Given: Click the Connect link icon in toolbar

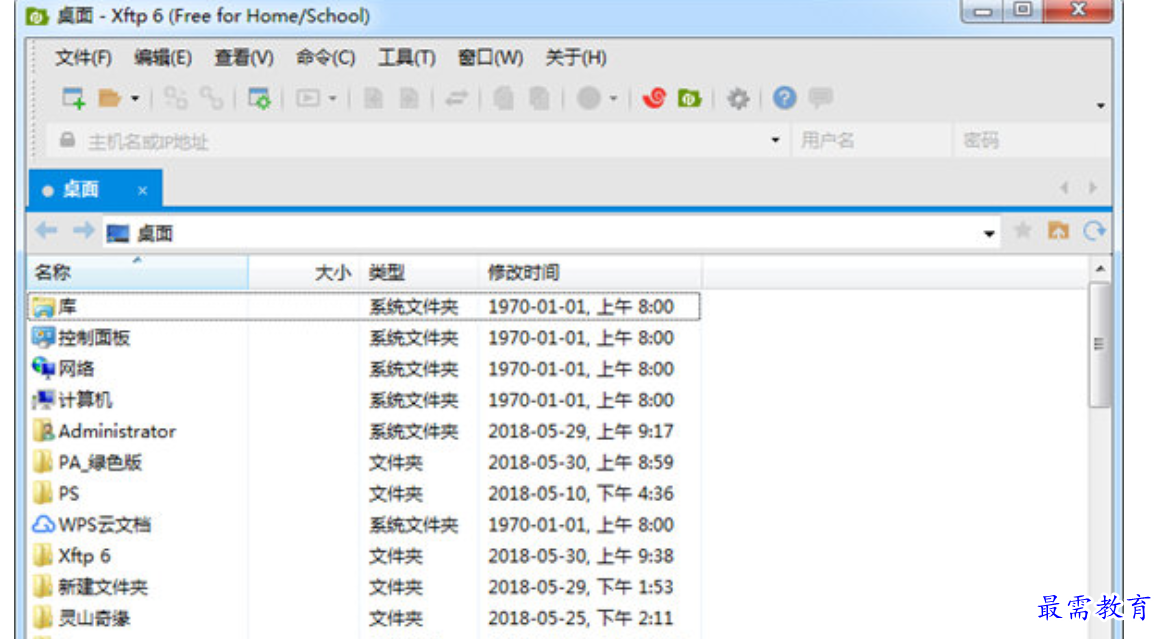Looking at the screenshot, I should 175,98.
